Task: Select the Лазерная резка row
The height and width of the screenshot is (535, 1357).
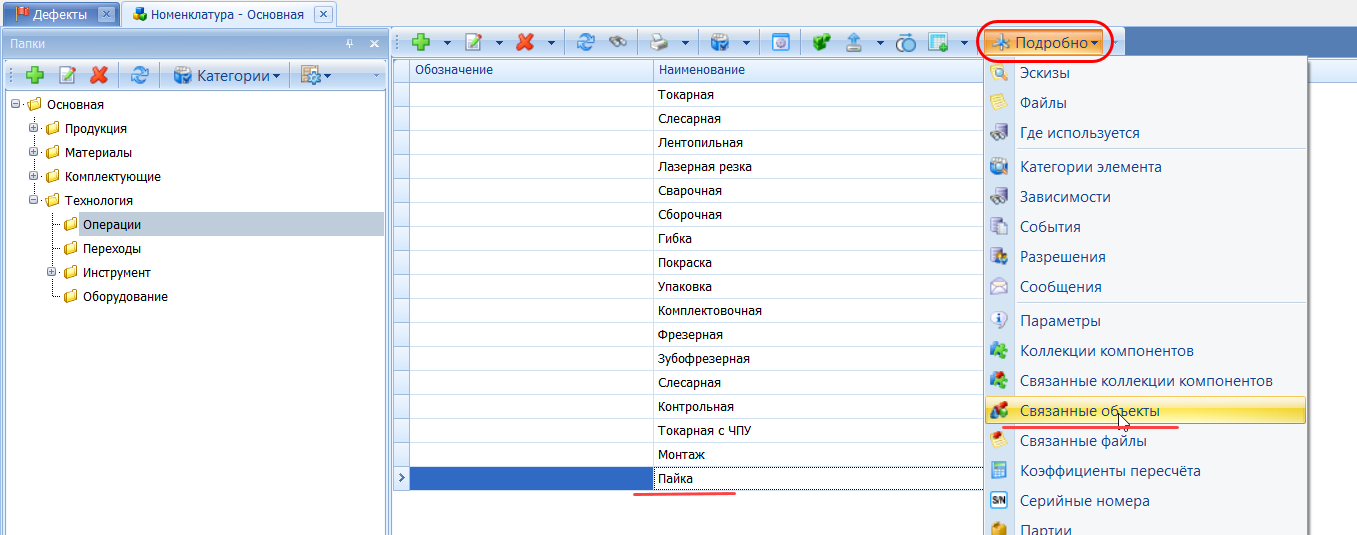Action: 704,167
